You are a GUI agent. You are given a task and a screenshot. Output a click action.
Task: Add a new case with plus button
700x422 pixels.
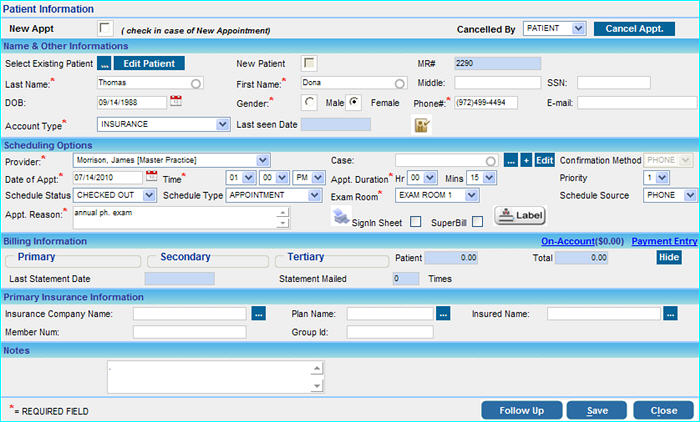tap(526, 160)
